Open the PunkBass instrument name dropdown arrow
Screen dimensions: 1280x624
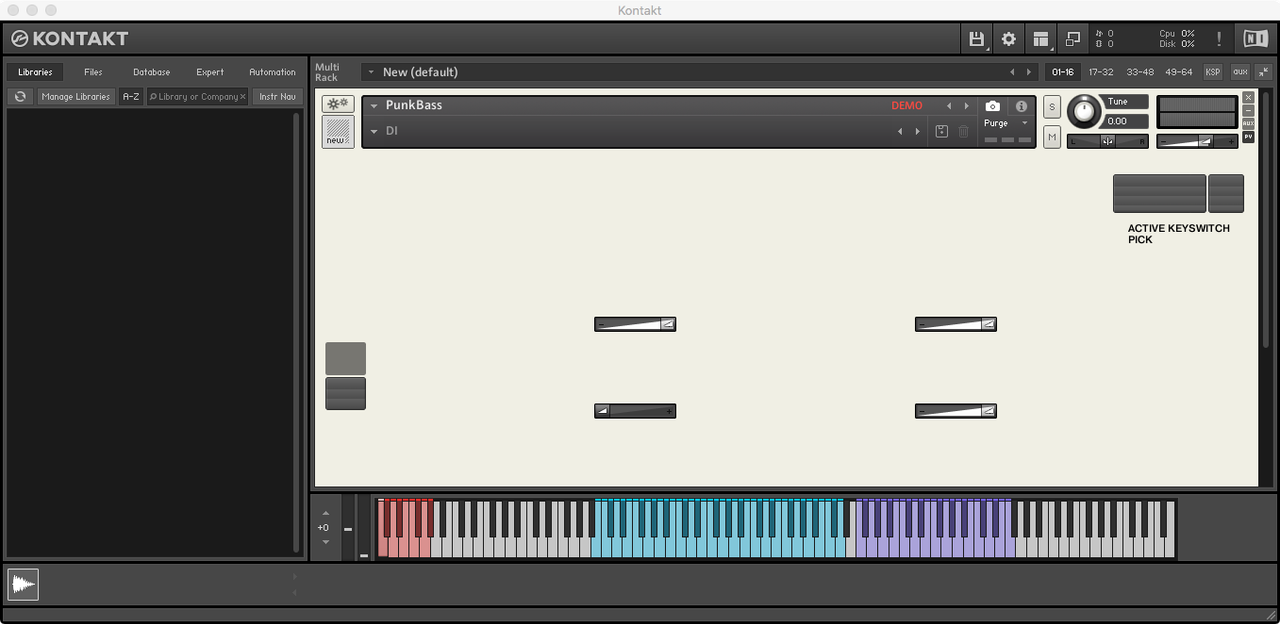point(374,106)
